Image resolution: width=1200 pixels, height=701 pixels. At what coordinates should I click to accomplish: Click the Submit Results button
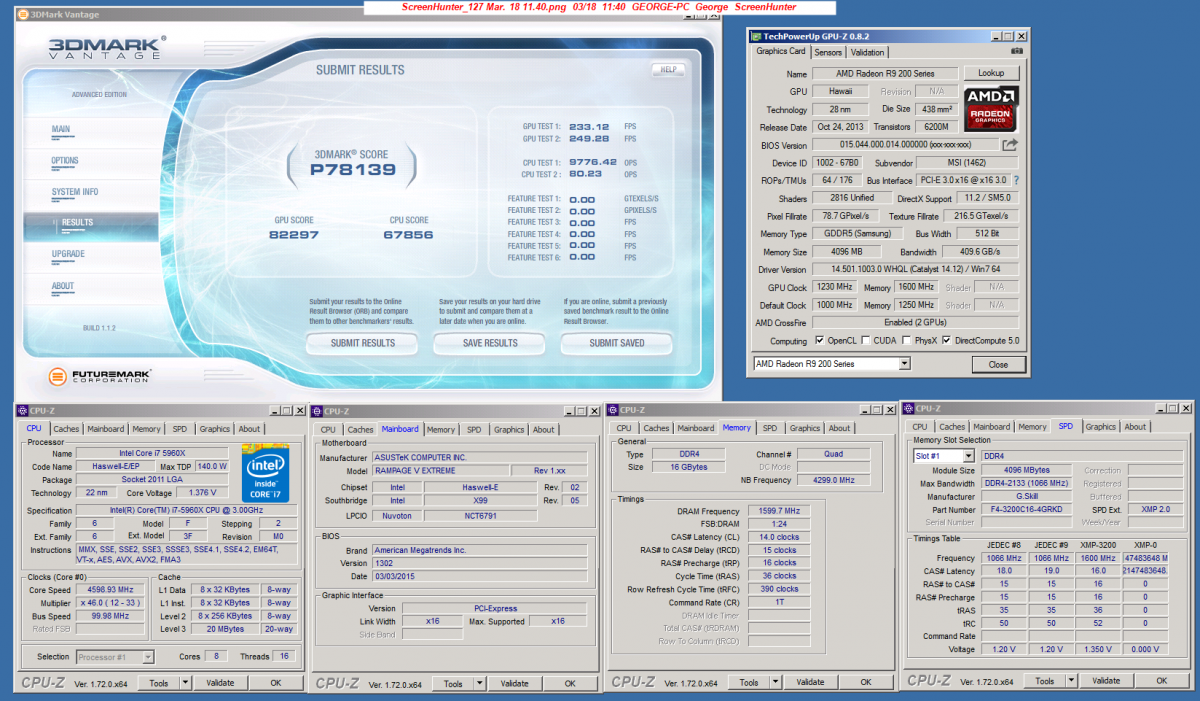click(363, 343)
